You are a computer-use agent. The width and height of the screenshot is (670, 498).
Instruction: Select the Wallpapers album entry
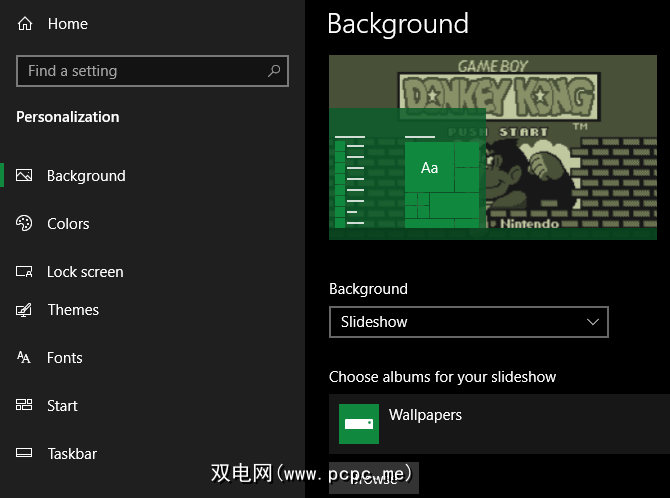(x=425, y=415)
